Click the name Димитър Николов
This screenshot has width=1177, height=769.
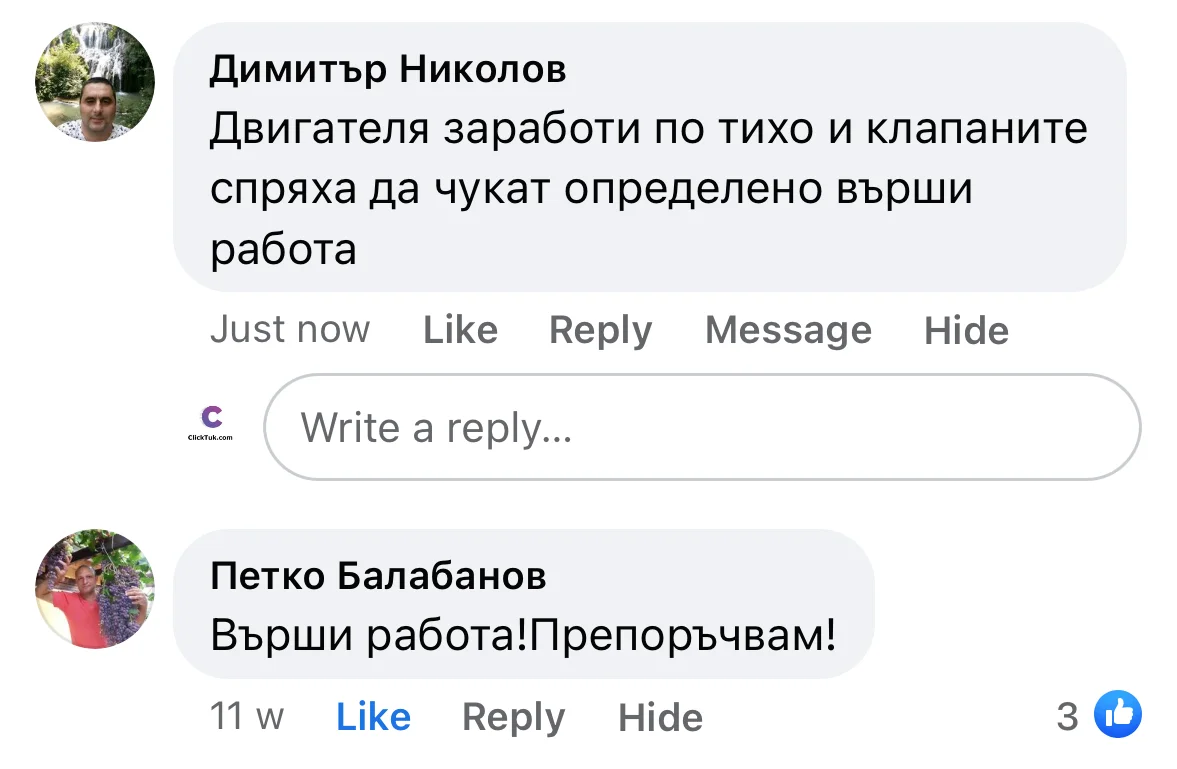[388, 70]
